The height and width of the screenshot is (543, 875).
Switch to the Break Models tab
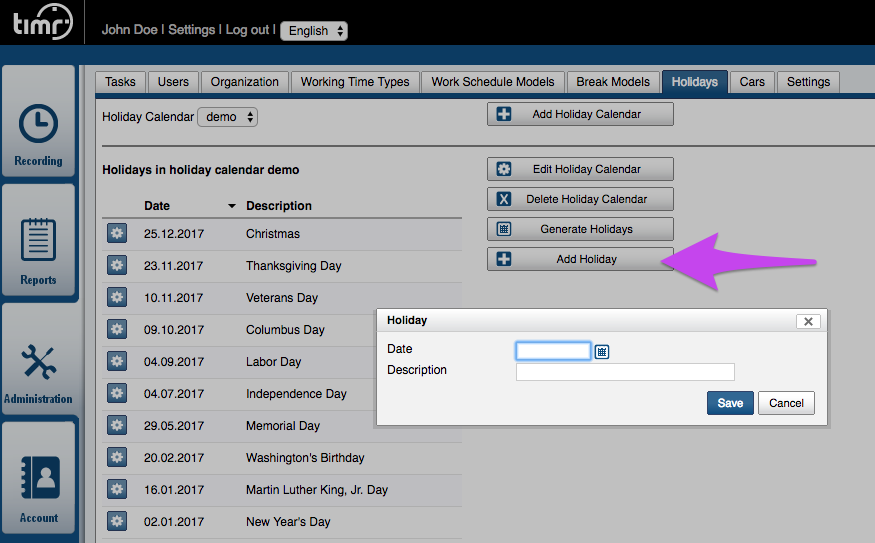[x=613, y=82]
